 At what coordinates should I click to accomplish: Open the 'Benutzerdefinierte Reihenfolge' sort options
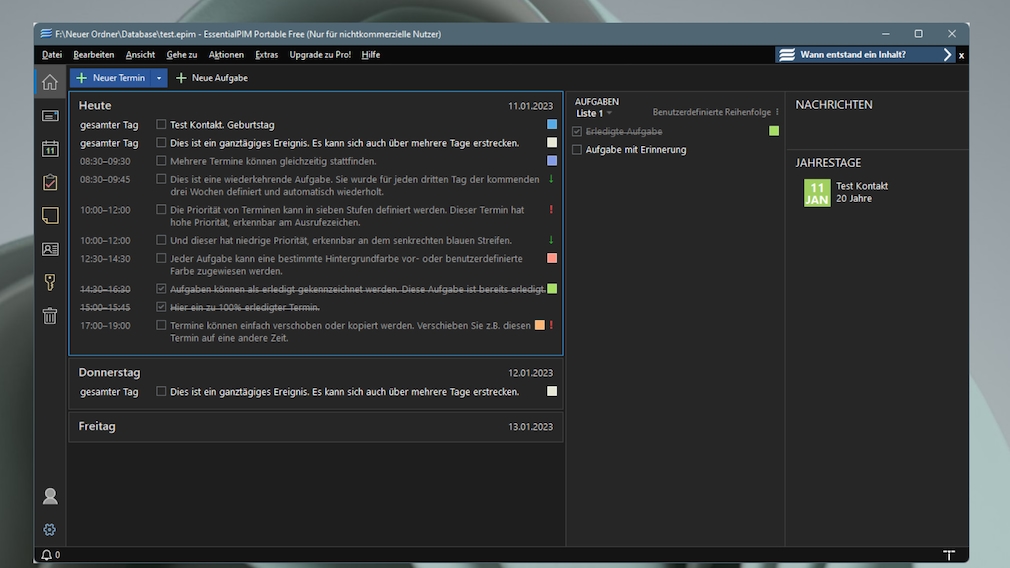[715, 113]
